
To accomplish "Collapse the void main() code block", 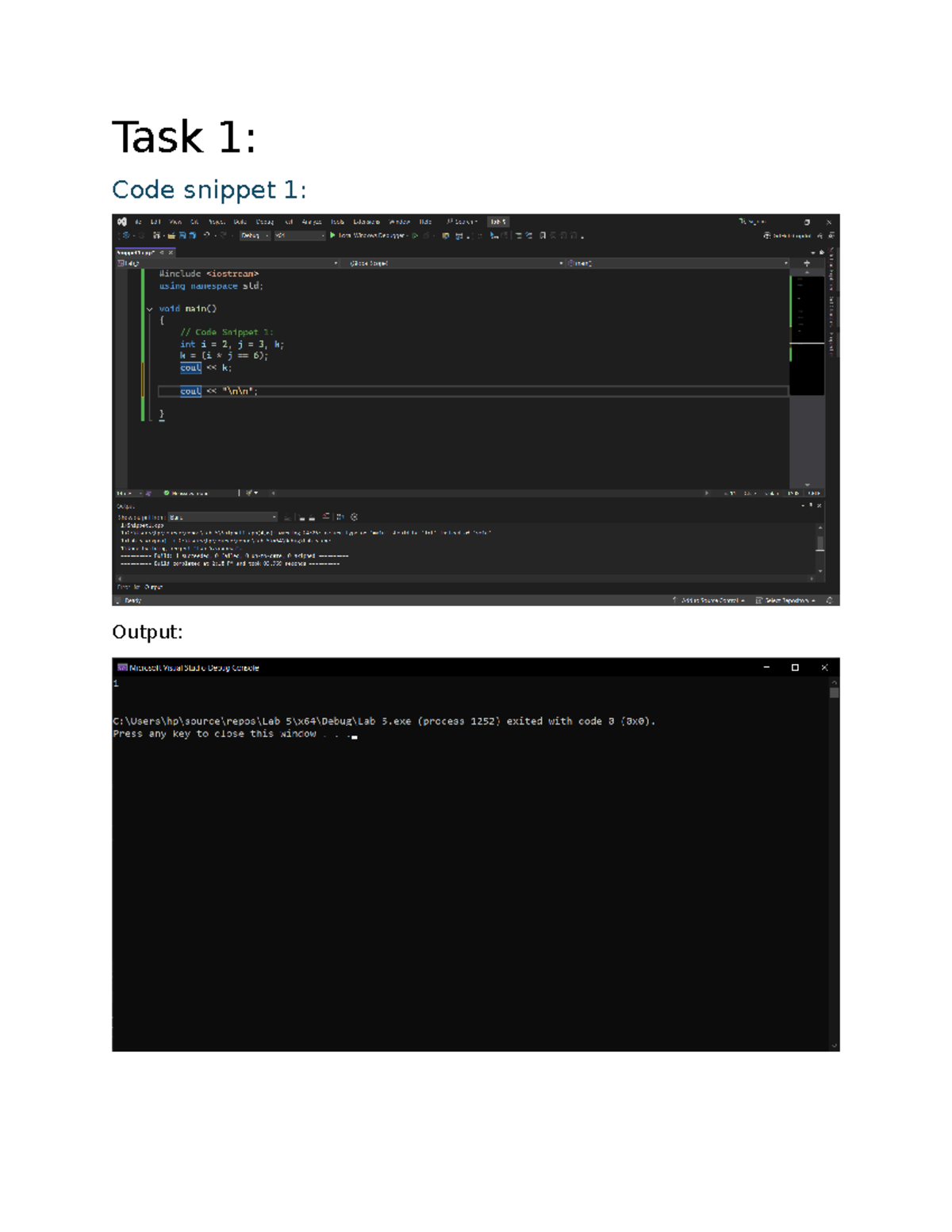I will [149, 309].
